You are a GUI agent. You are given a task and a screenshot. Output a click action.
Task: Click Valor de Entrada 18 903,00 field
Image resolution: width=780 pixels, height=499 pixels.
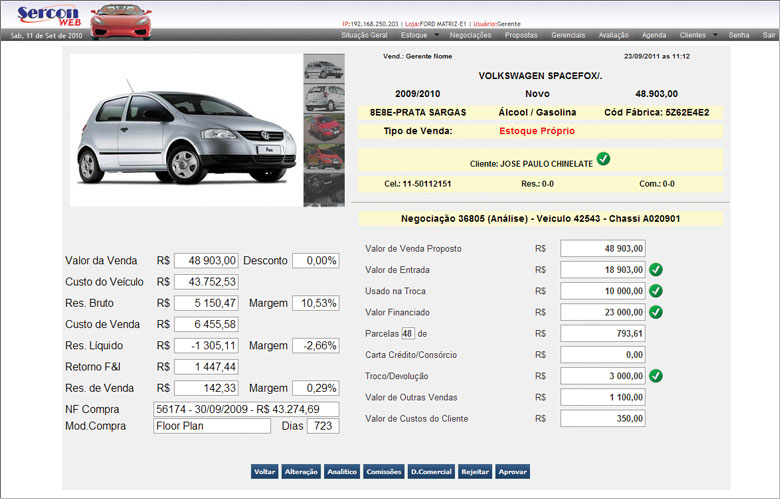coord(603,270)
